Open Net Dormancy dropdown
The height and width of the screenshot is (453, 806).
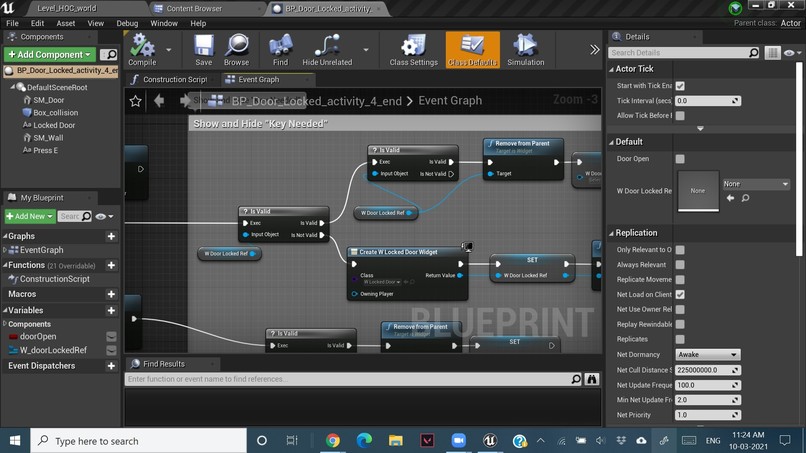[707, 355]
